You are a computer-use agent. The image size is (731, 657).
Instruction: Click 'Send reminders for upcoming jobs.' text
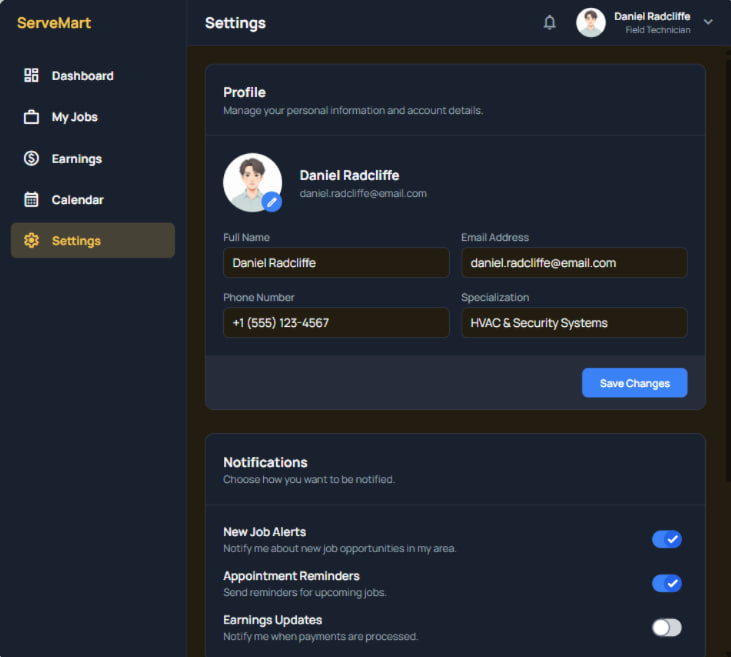point(304,593)
